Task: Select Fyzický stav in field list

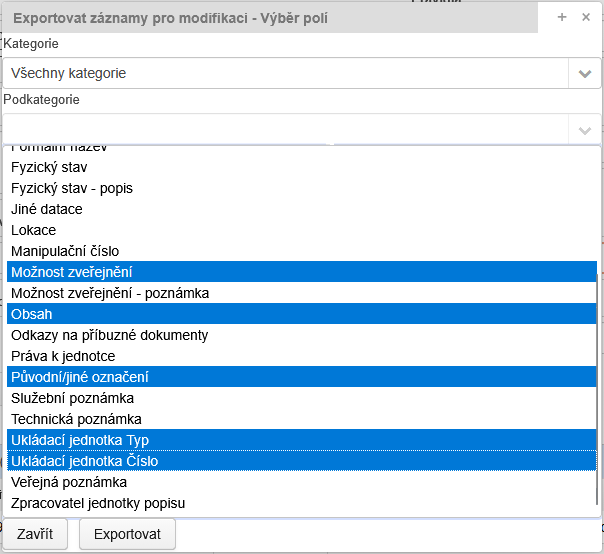Action: click(x=36, y=167)
